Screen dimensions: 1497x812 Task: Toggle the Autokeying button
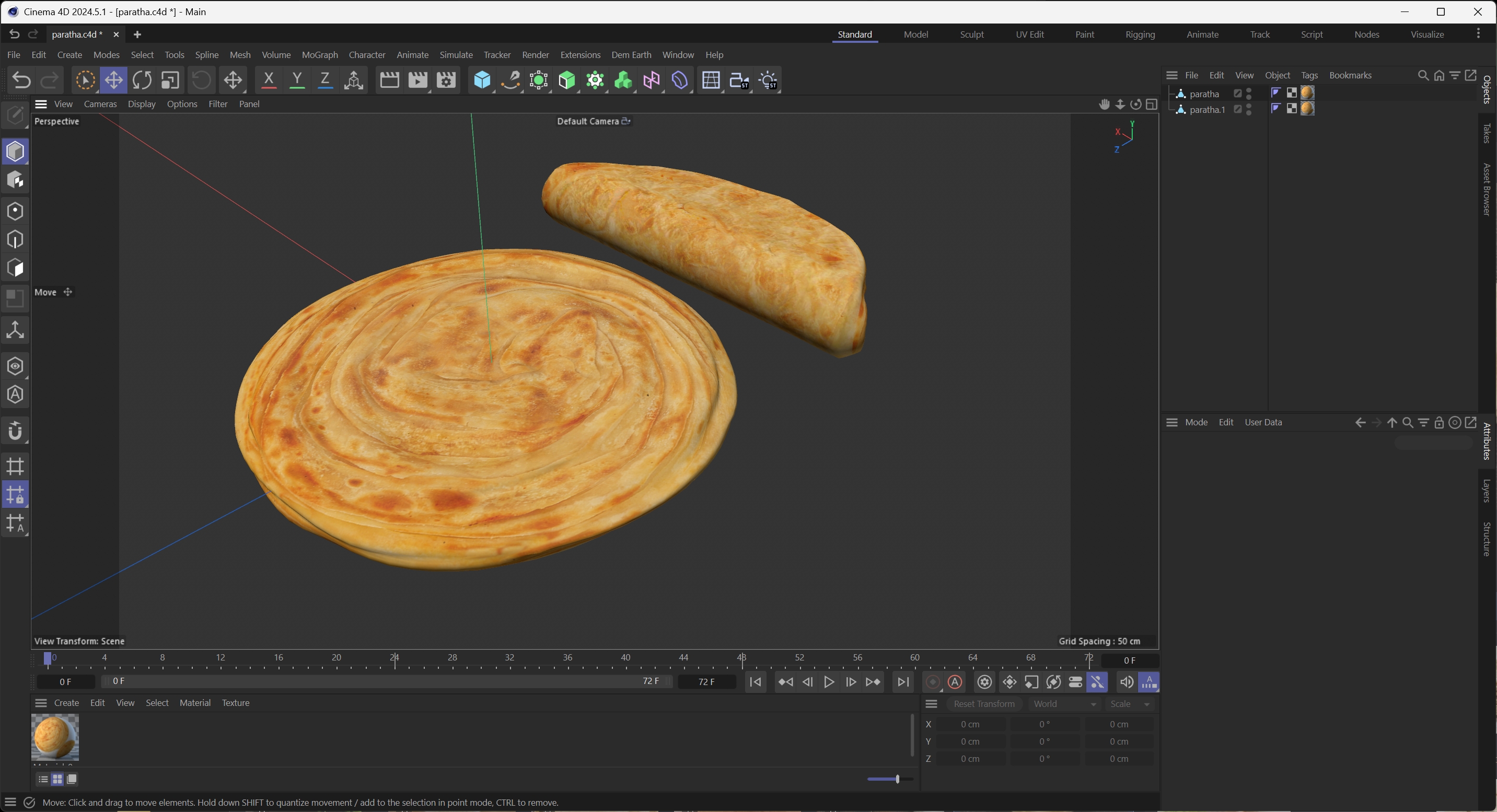coord(955,682)
